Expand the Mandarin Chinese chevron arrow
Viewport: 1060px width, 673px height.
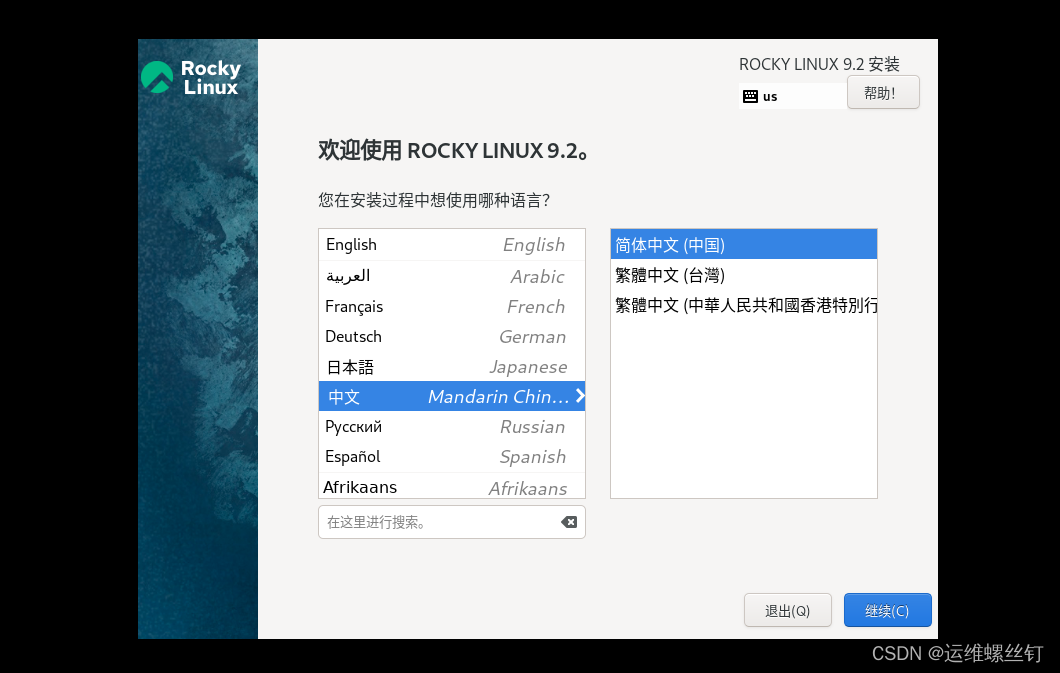pos(579,396)
